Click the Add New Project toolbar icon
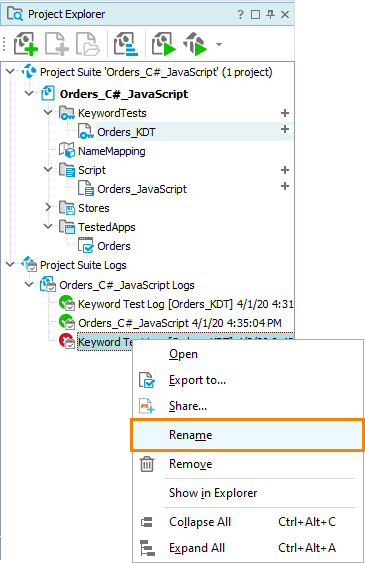Screen dimensions: 365x563 tap(25, 44)
